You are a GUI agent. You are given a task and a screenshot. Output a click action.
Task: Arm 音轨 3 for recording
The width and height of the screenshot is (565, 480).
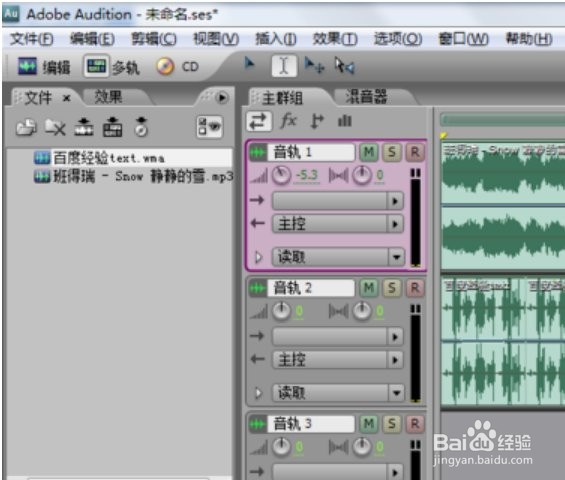pos(415,424)
